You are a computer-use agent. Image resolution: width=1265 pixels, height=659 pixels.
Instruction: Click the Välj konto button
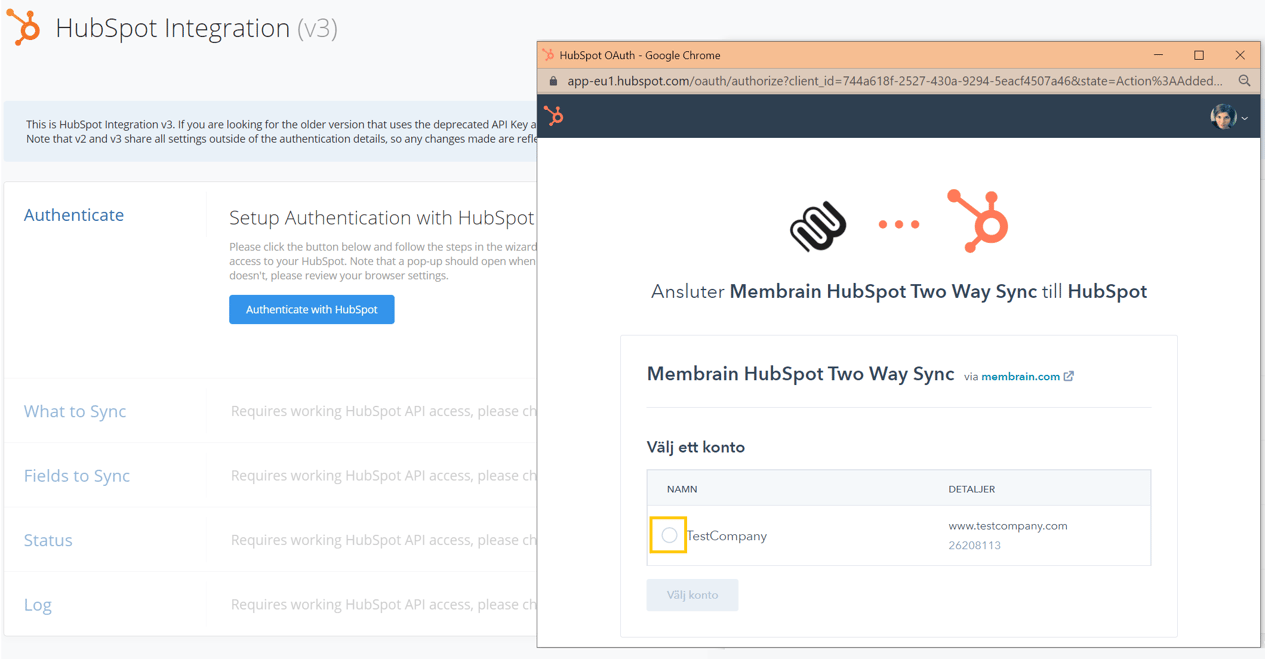click(692, 595)
